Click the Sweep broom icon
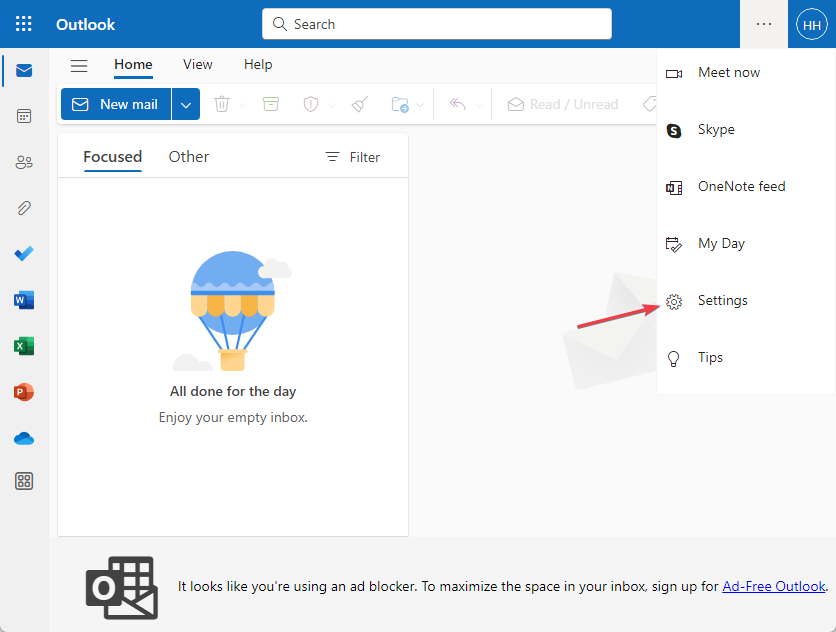The width and height of the screenshot is (836, 632). [360, 104]
